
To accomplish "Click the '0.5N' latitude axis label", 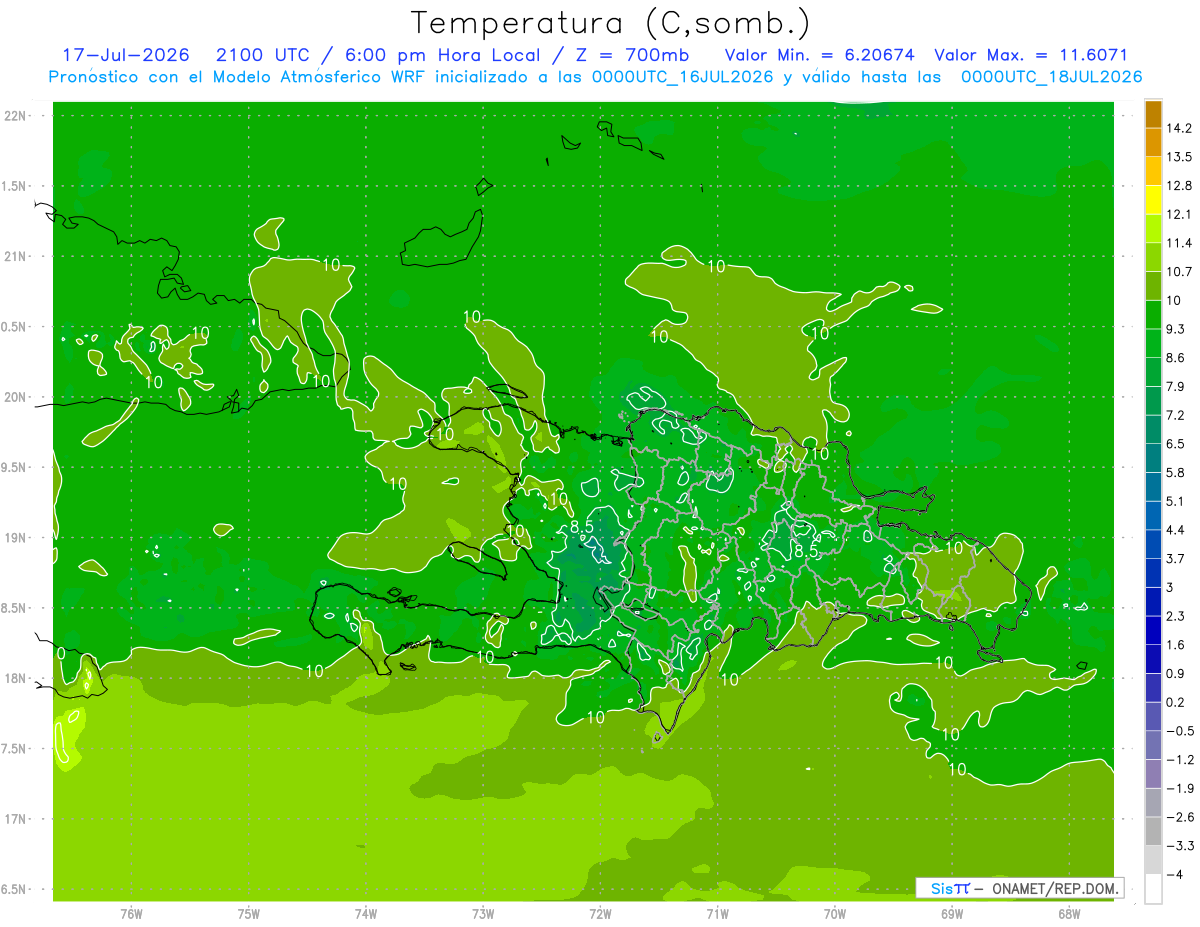I will pos(16,327).
